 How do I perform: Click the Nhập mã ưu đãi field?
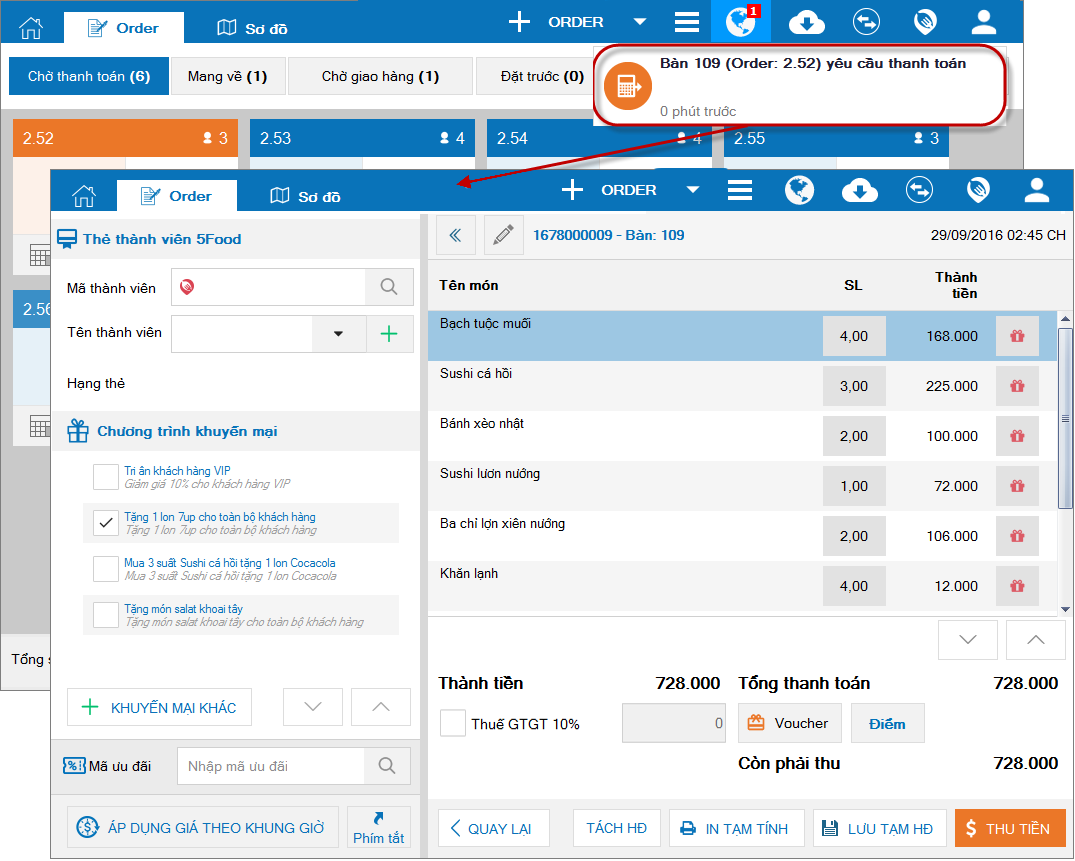coord(271,766)
